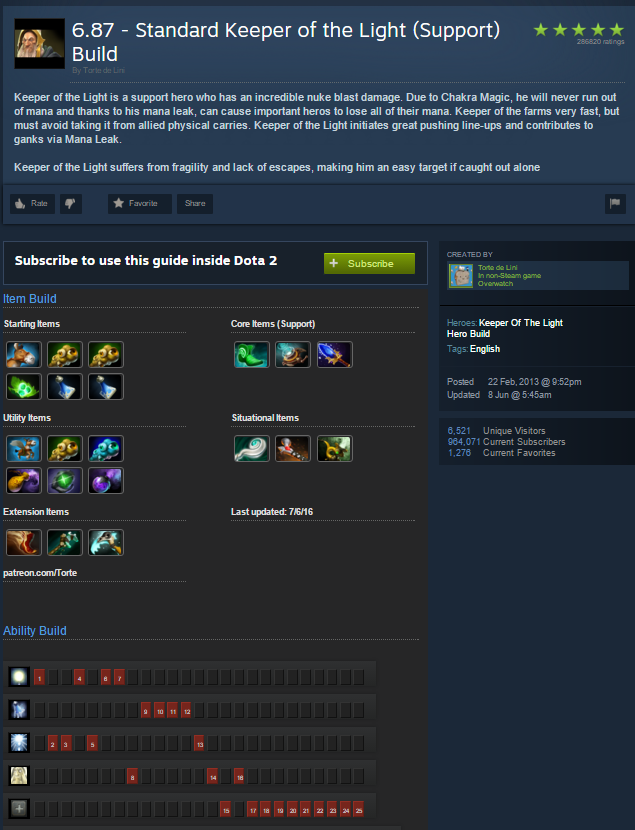The width and height of the screenshot is (635, 830).
Task: Click the plus attribute bonus ability icon
Action: coord(19,808)
